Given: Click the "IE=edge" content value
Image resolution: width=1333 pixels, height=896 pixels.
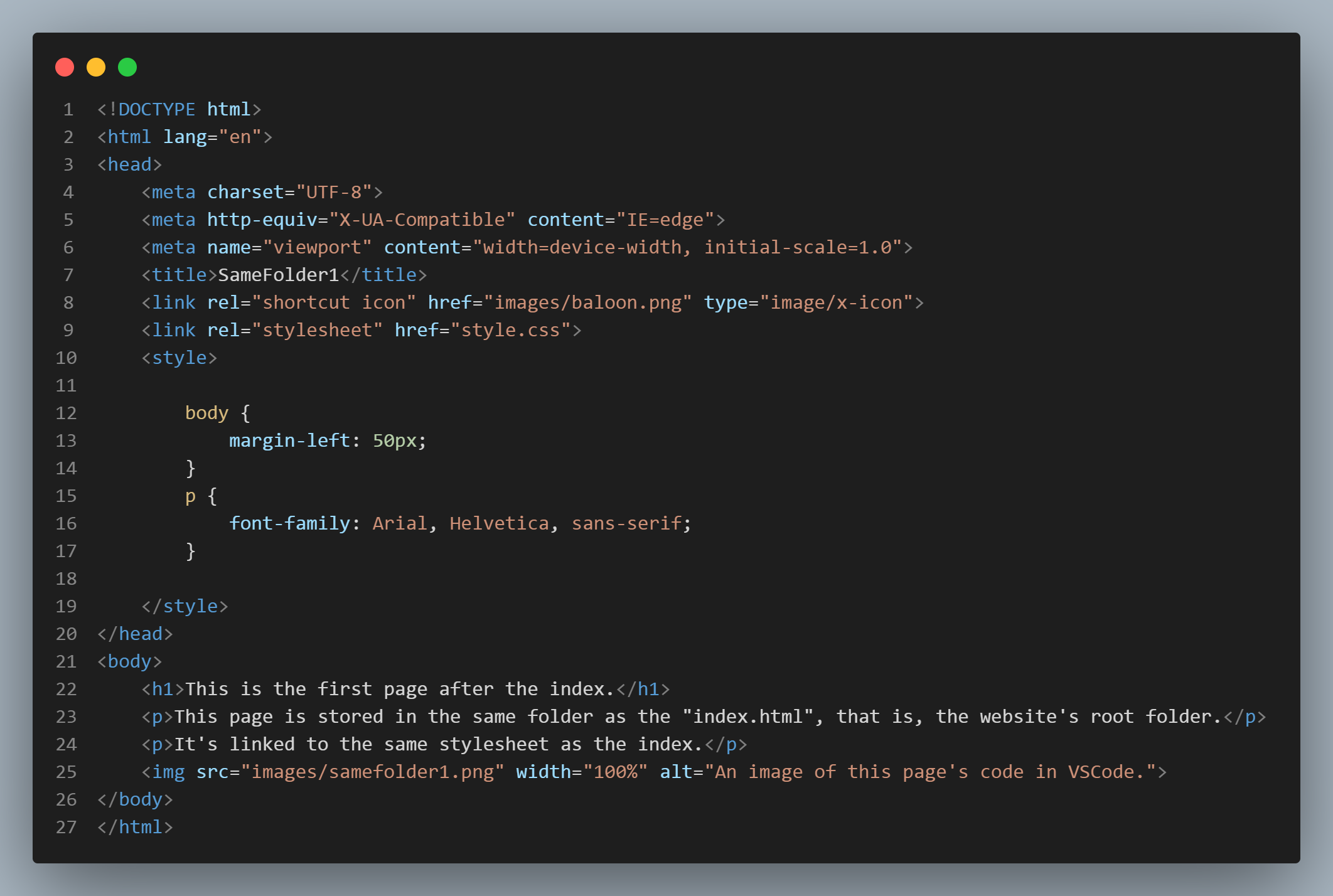Looking at the screenshot, I should (x=665, y=220).
